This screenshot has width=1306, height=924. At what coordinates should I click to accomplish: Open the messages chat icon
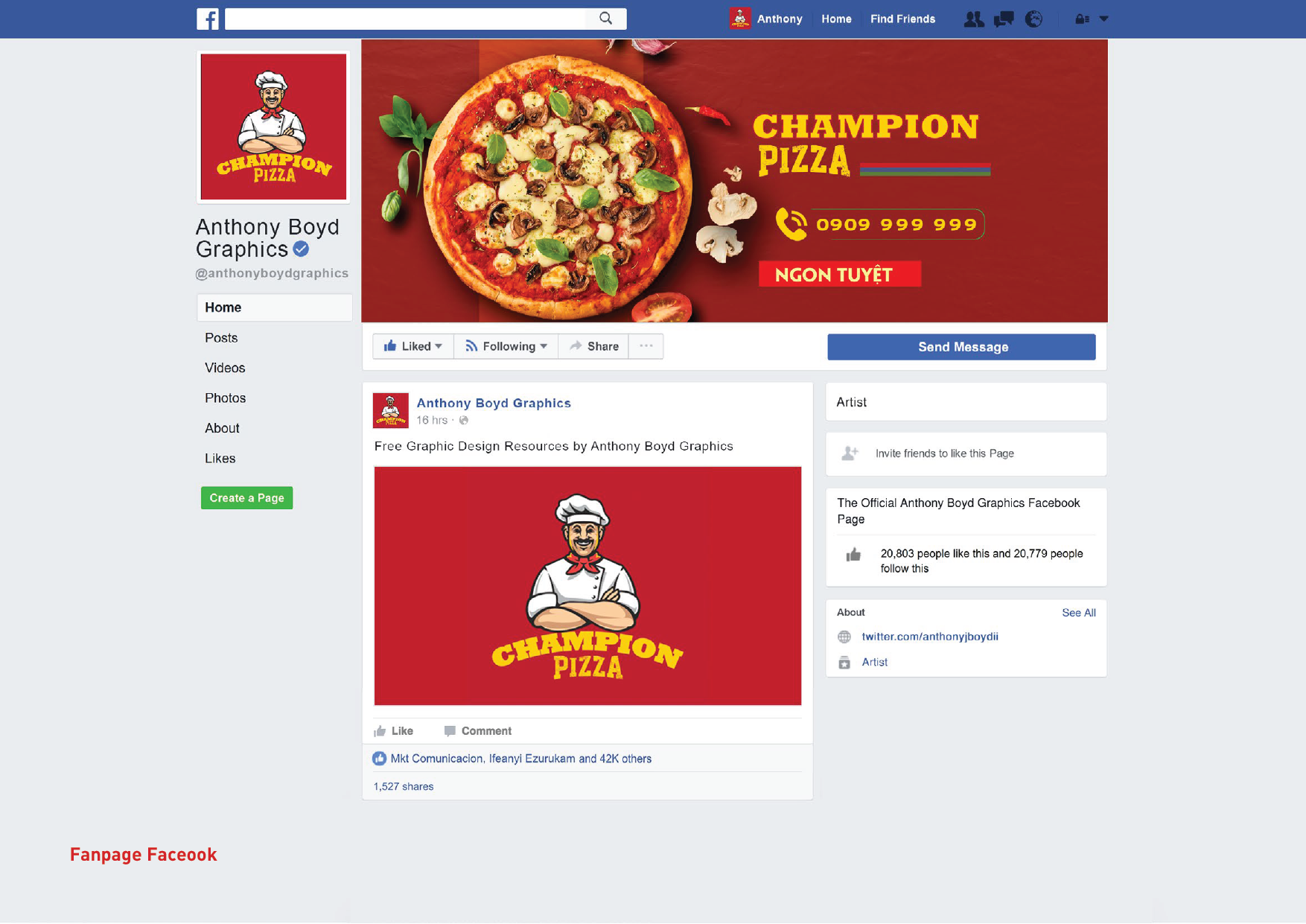click(1004, 19)
